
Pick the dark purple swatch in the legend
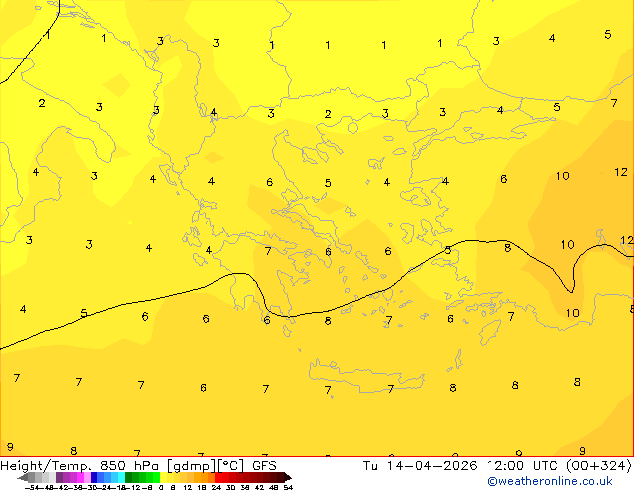click(59, 477)
